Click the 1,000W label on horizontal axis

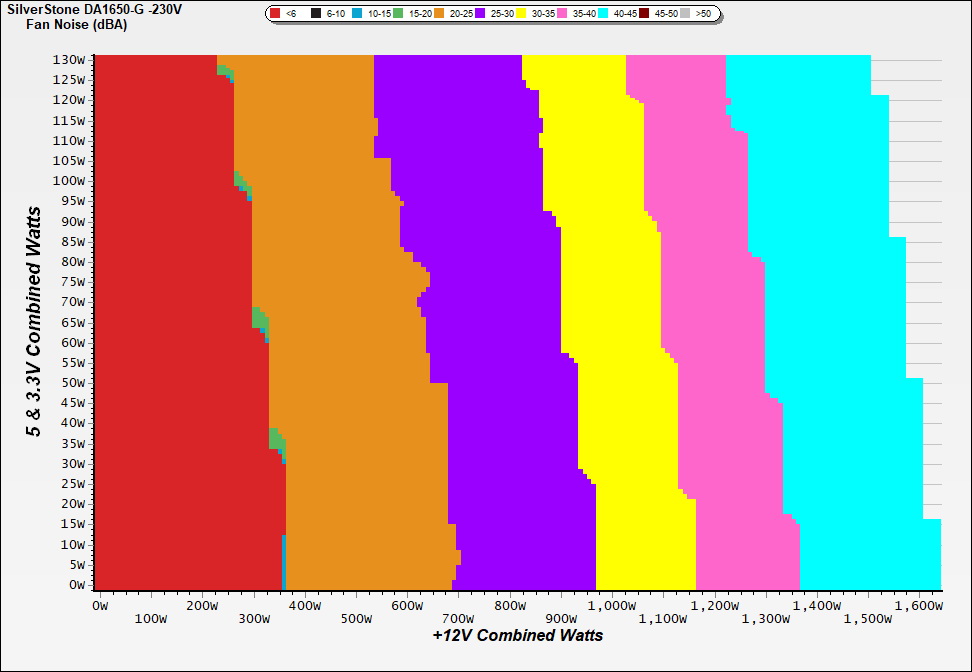[612, 605]
